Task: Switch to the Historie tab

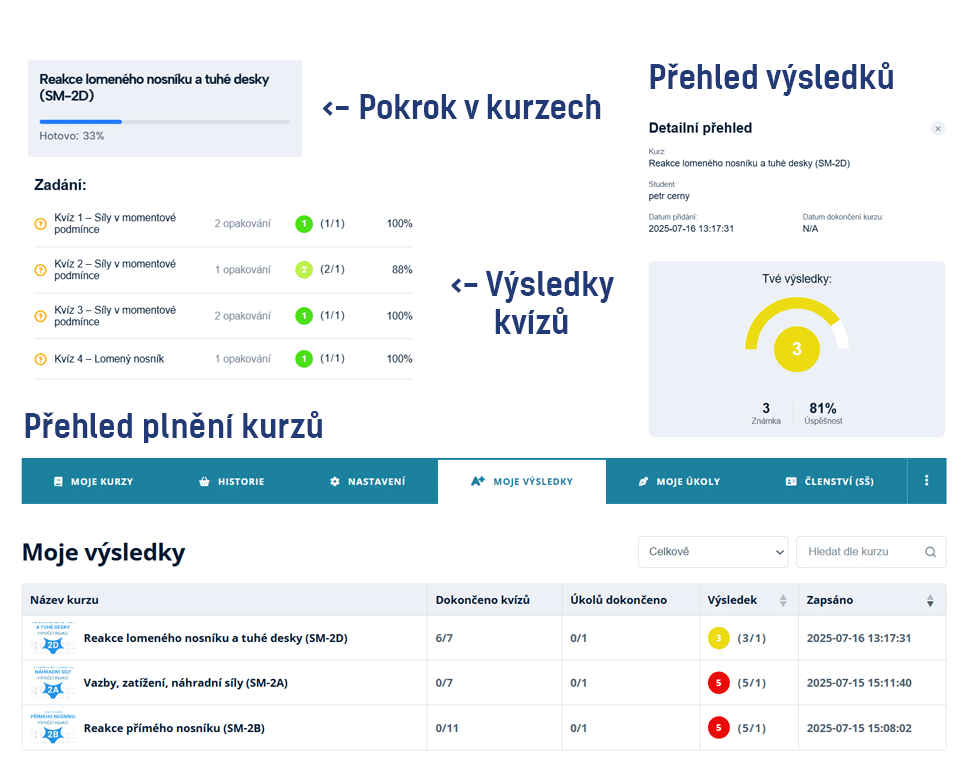Action: 232,481
